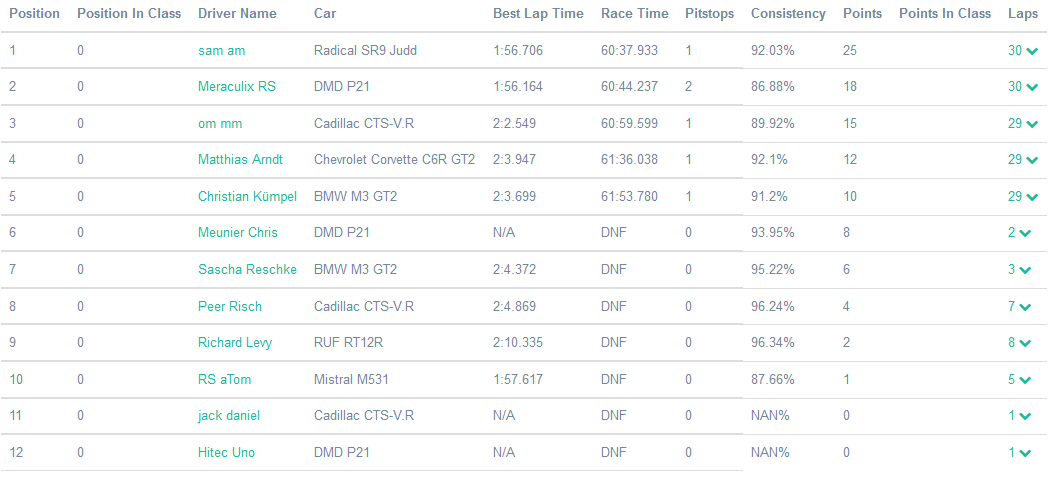
Task: Expand laps chevron for Sascha Reschke
Action: click(x=1025, y=270)
